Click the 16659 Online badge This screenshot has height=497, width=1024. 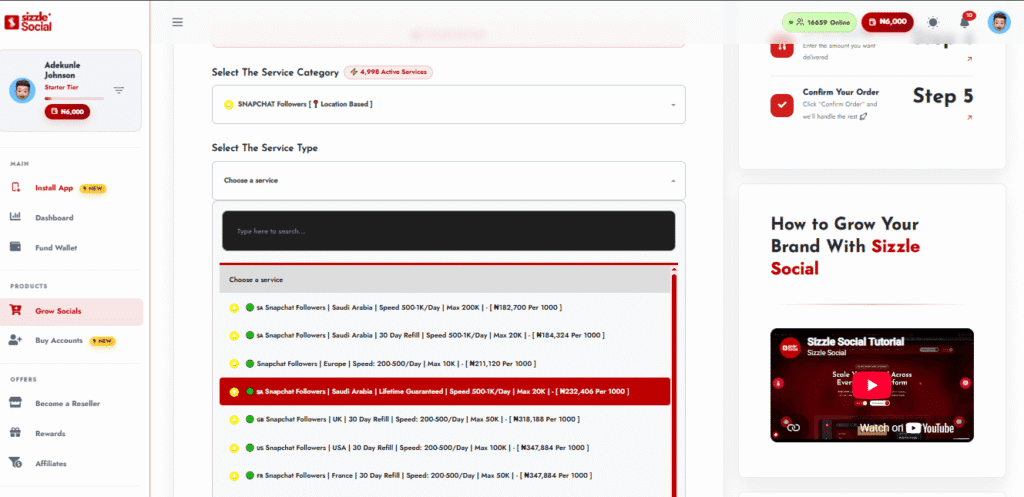point(819,22)
